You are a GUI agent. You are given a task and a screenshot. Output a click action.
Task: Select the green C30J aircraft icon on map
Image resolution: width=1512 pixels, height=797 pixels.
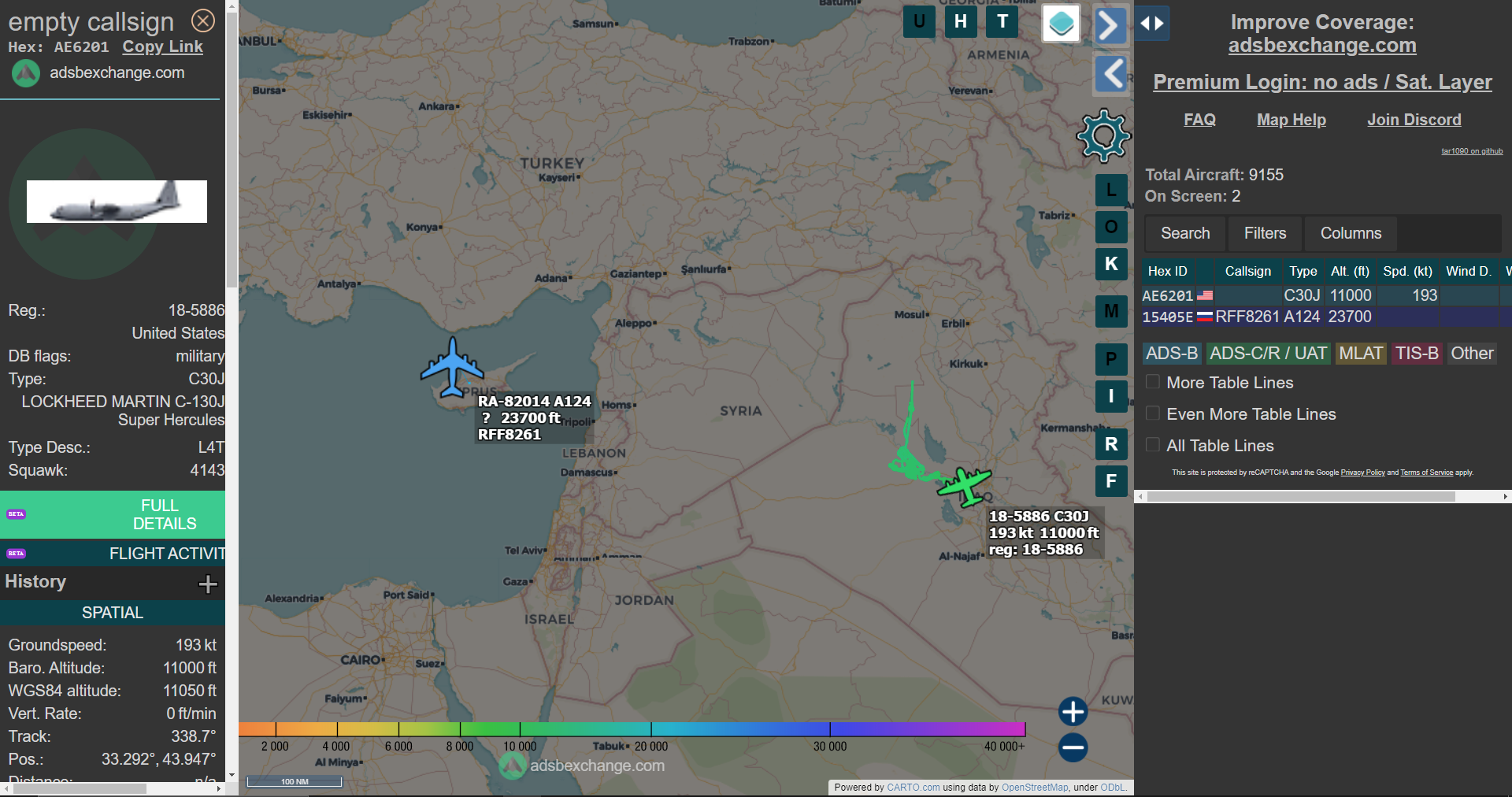coord(964,485)
